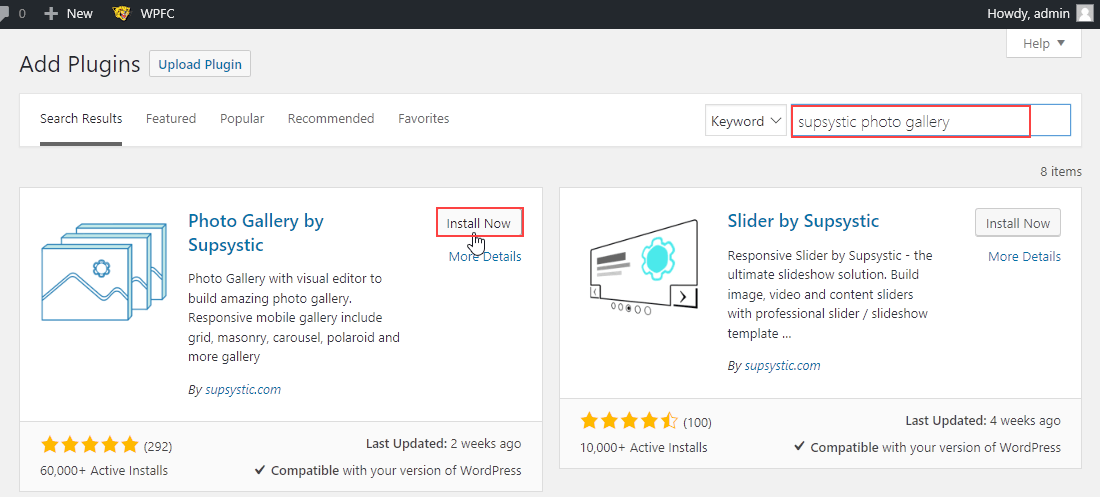Install Photo Gallery by Supsystic now
This screenshot has height=497, width=1100.
click(479, 223)
